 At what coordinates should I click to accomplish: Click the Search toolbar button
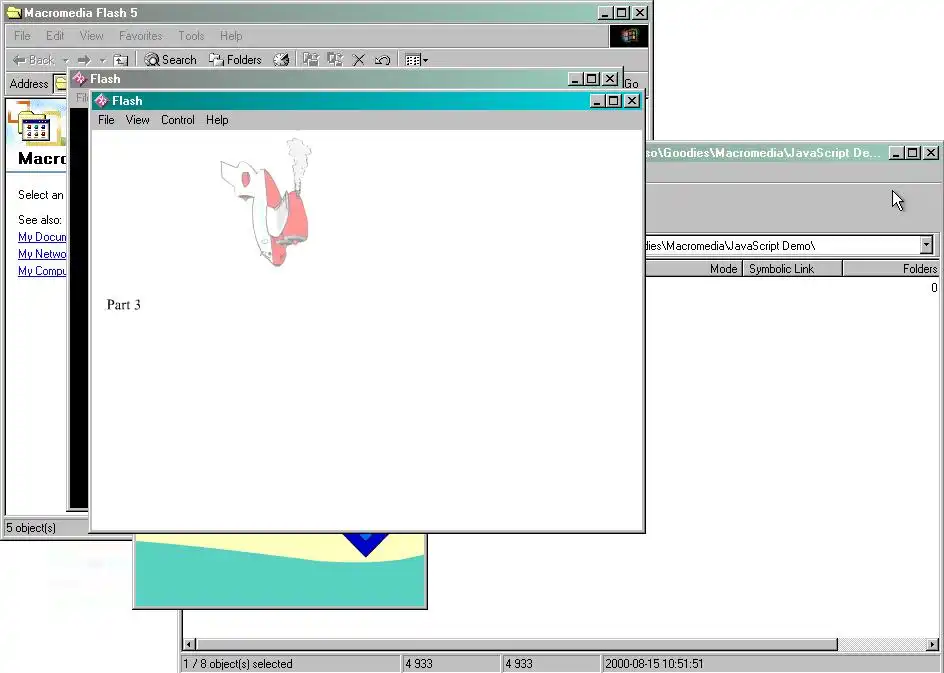pos(171,60)
